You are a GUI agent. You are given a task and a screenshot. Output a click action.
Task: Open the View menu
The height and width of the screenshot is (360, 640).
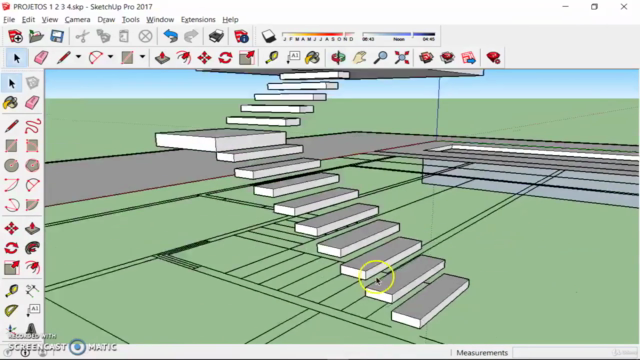49,20
